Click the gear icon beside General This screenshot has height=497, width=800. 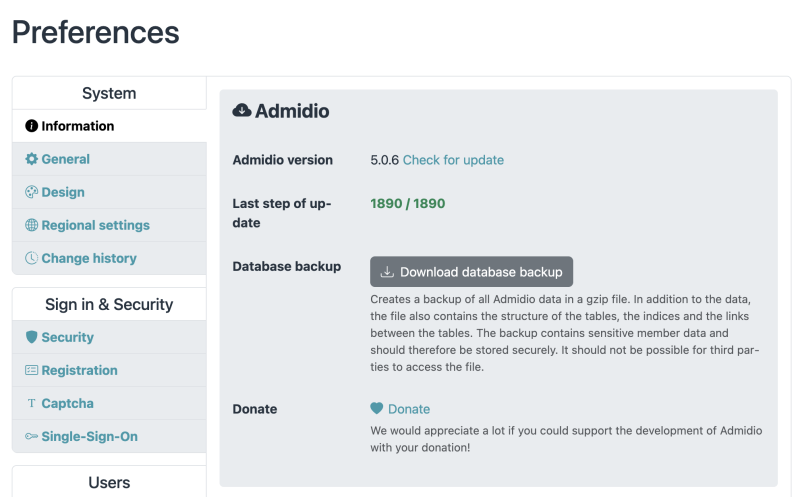(x=32, y=159)
